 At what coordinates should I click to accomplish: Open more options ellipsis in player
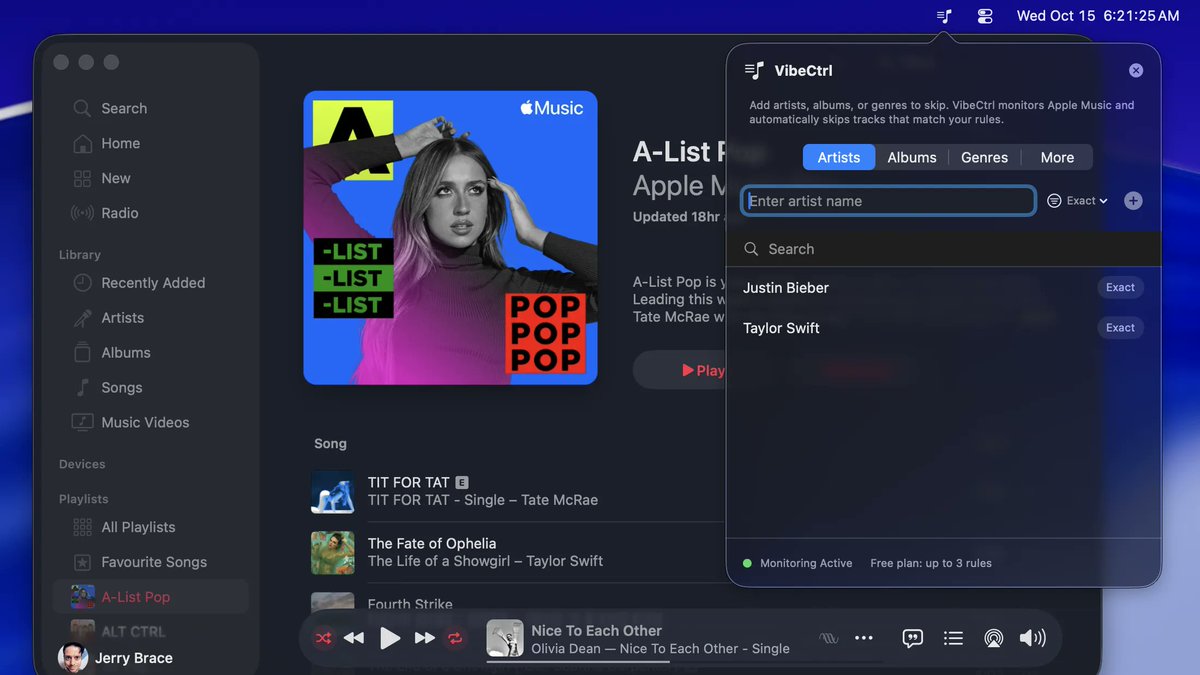pos(864,638)
